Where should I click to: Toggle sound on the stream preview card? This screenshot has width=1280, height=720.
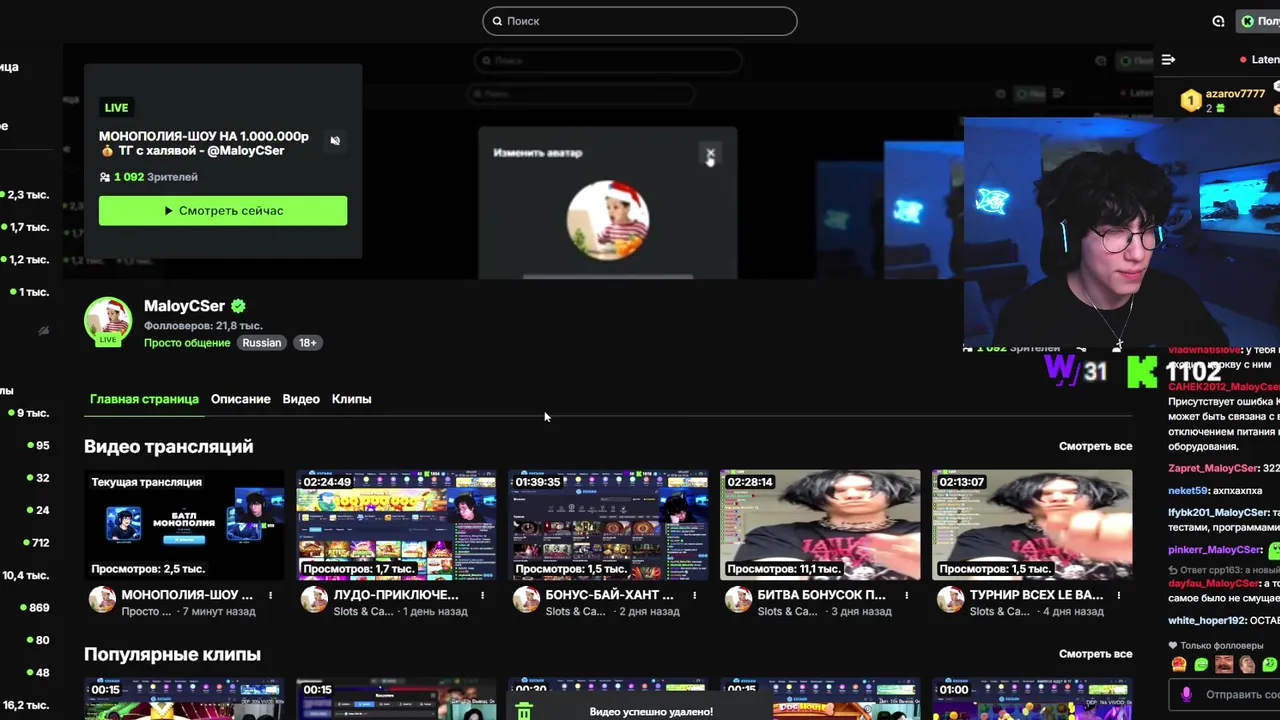[x=335, y=141]
